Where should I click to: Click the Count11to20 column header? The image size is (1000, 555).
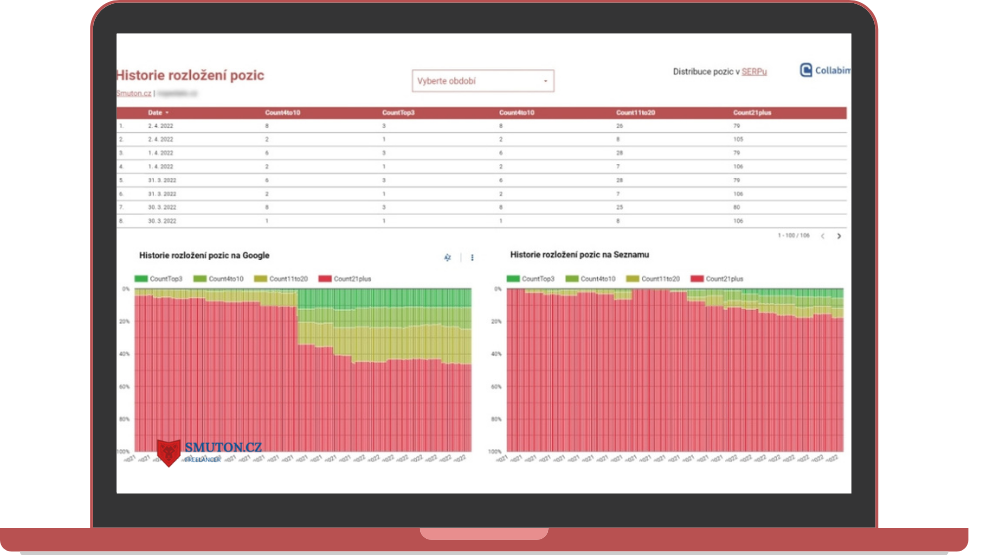635,113
